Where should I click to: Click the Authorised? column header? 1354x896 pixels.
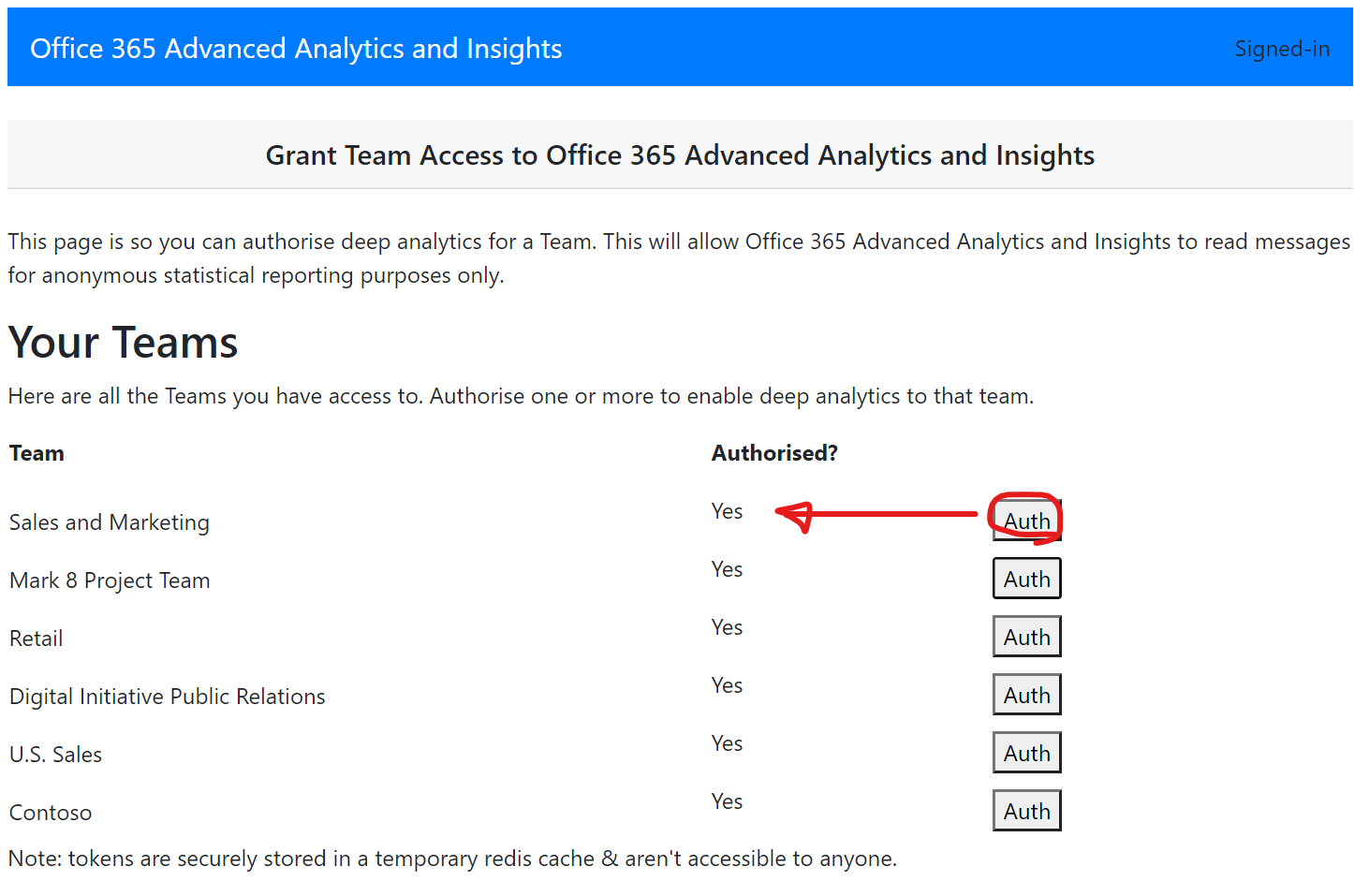774,453
